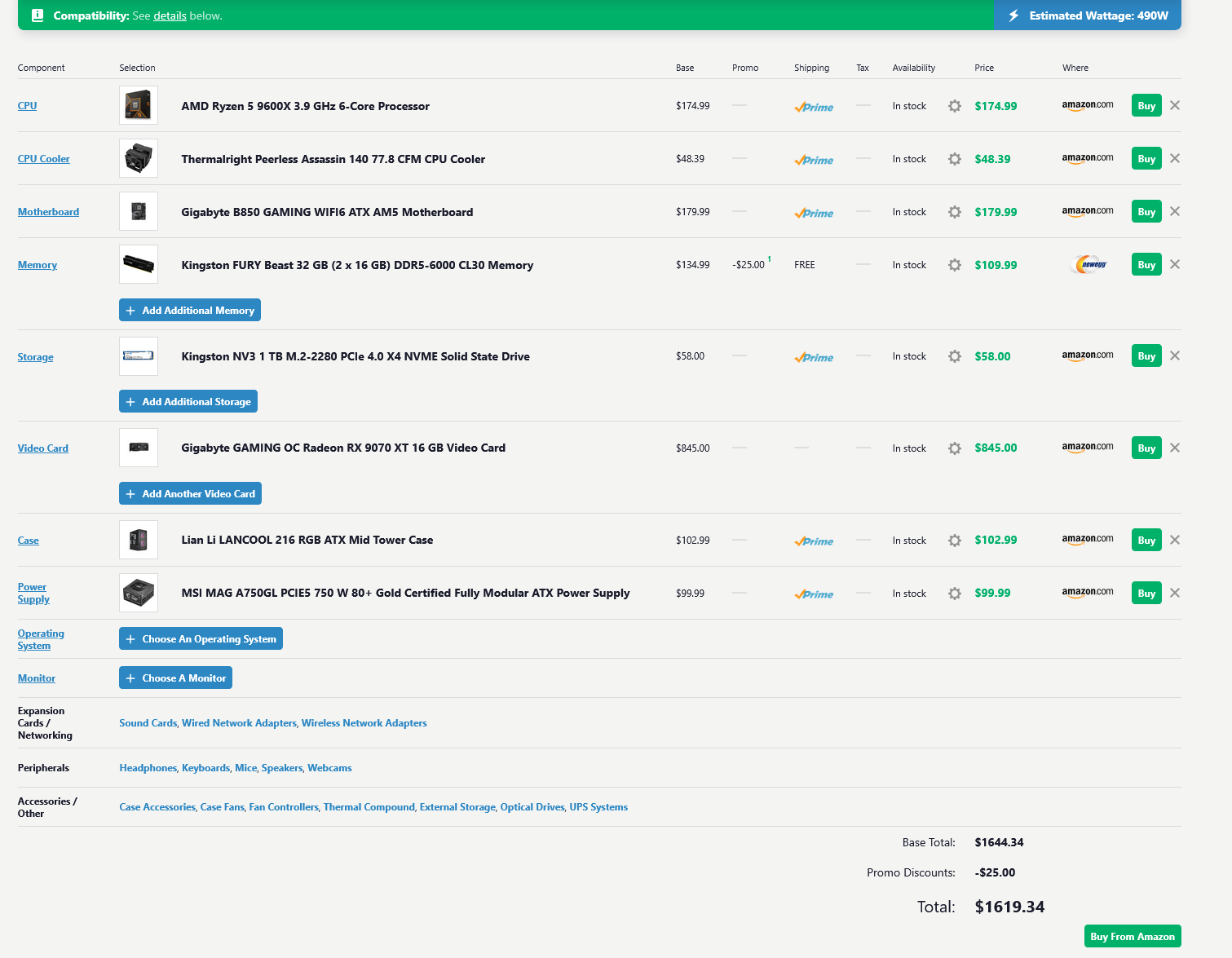Click Choose An Operating System button
The image size is (1232, 958).
point(201,638)
